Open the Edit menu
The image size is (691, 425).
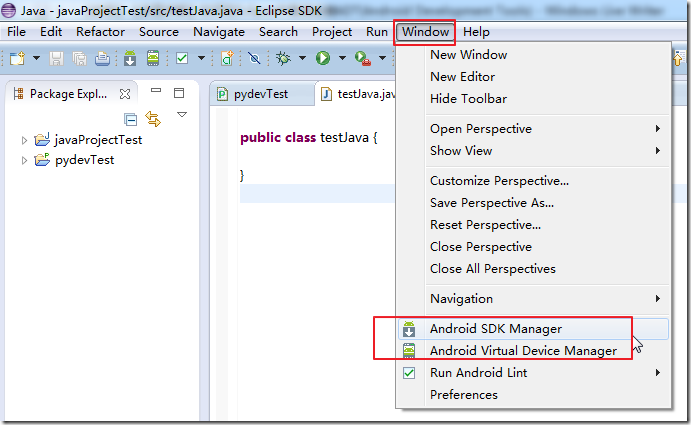(51, 32)
